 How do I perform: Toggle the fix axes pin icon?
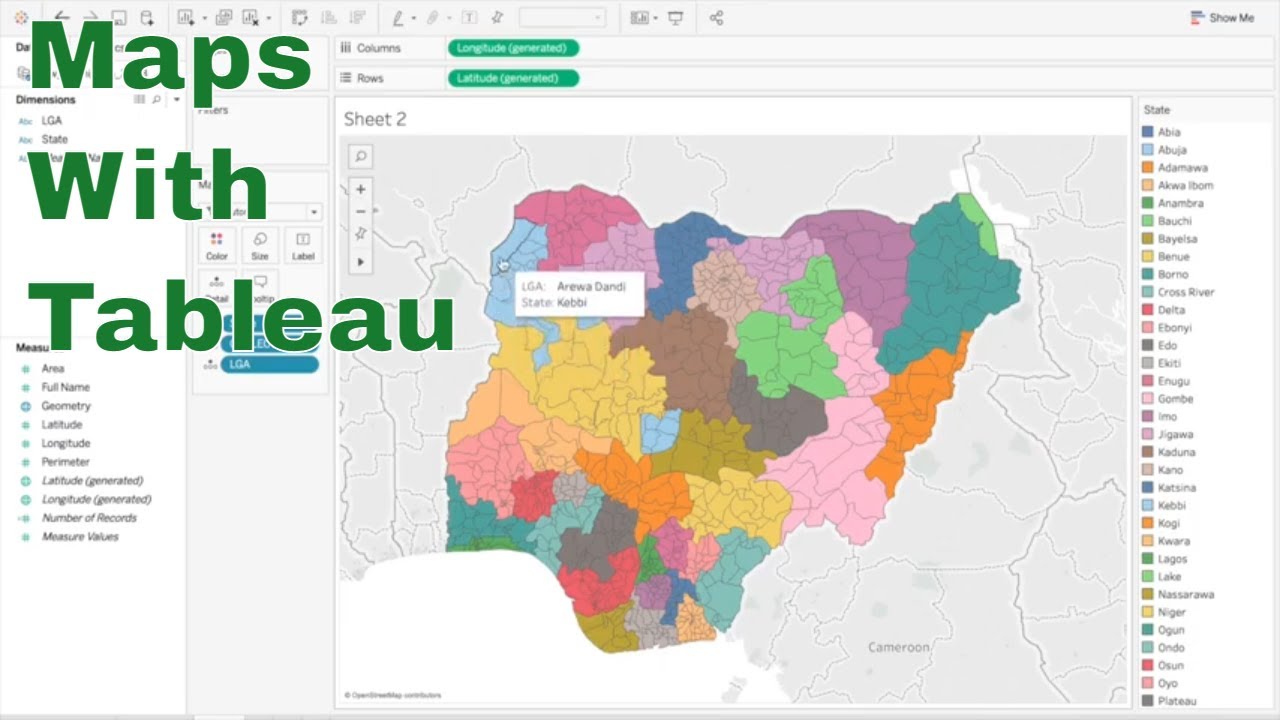497,18
